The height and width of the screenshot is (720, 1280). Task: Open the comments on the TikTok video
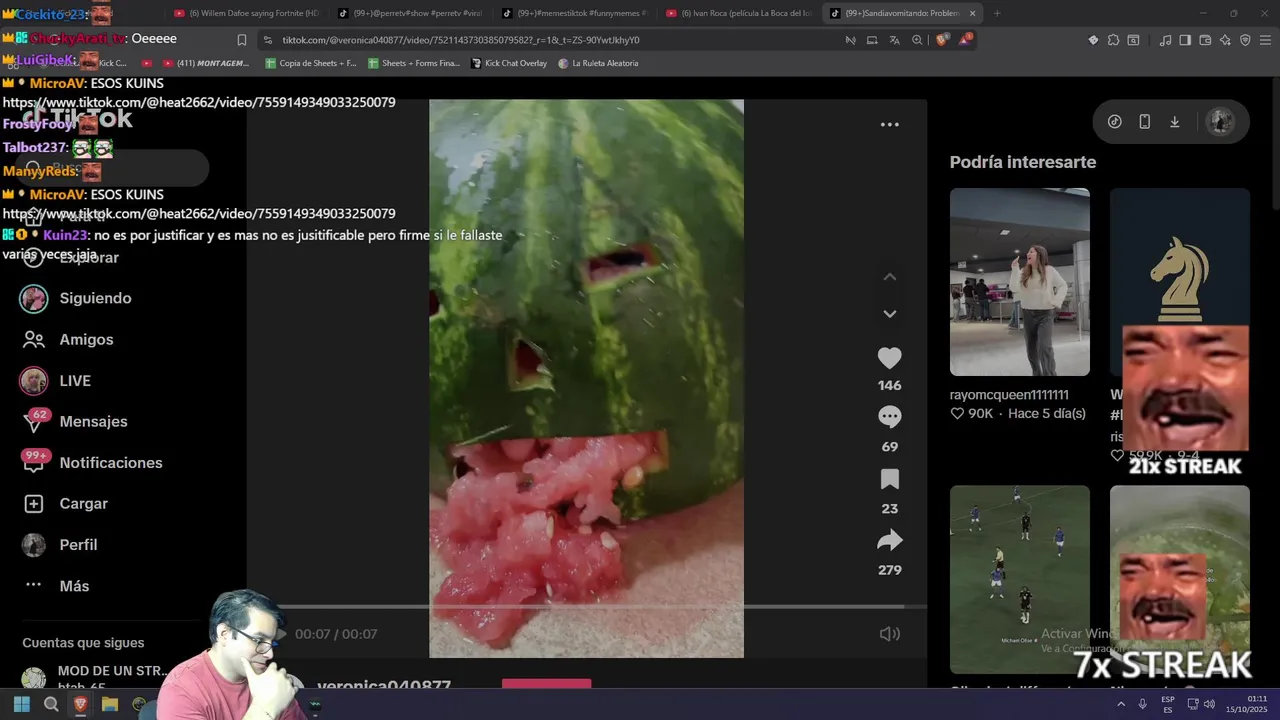[889, 416]
